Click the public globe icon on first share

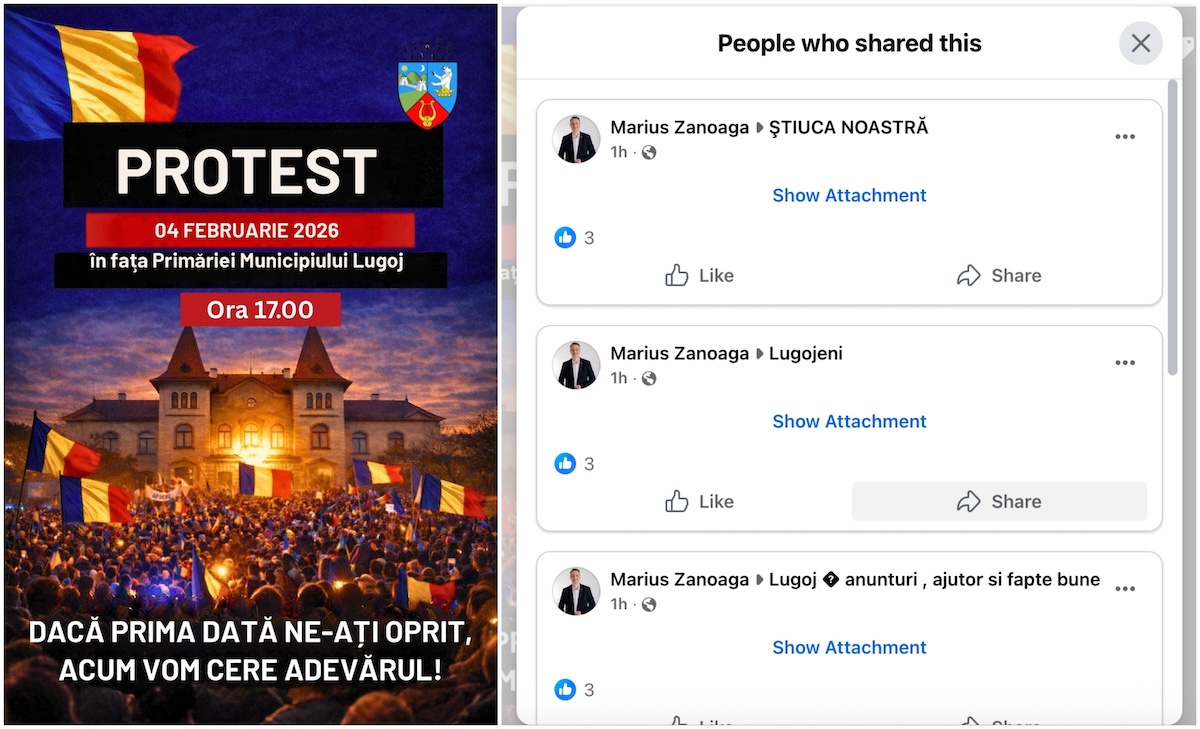(649, 152)
